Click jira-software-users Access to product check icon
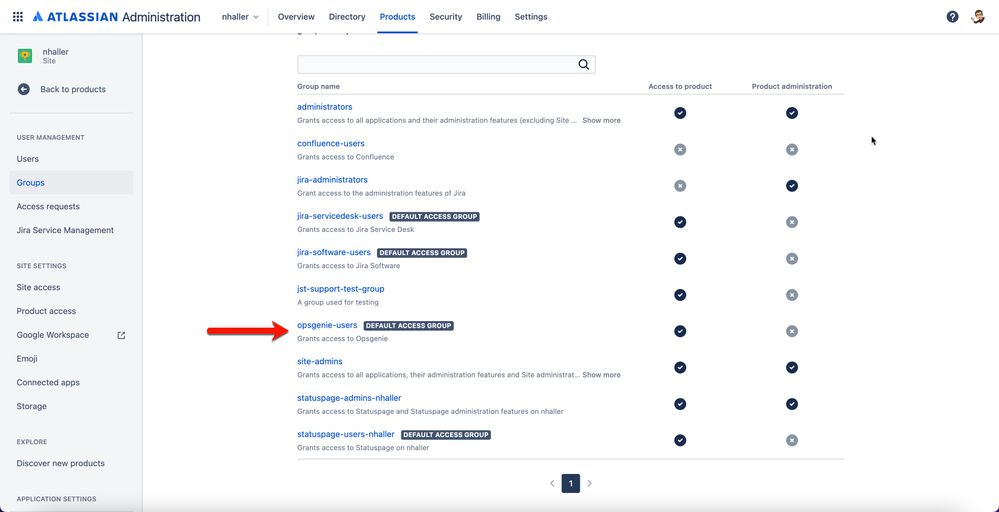 point(680,259)
